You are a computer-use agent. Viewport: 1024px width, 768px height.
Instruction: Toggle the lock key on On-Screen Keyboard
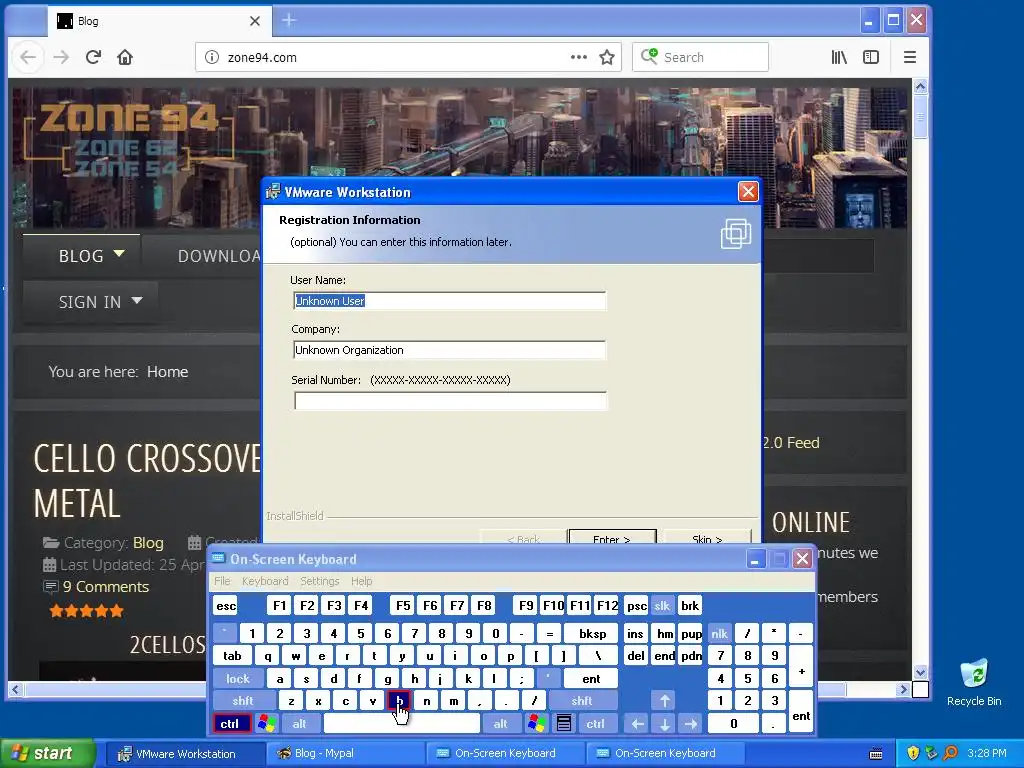click(x=238, y=679)
